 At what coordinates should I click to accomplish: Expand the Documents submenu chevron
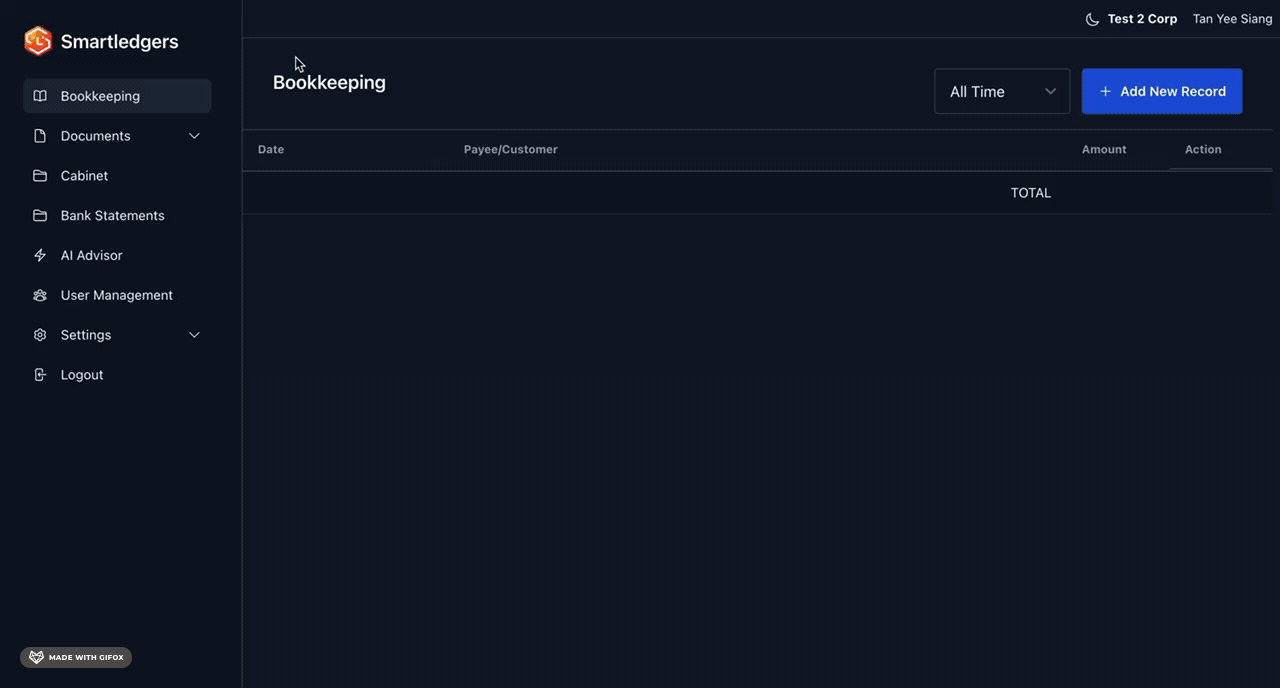coord(194,136)
